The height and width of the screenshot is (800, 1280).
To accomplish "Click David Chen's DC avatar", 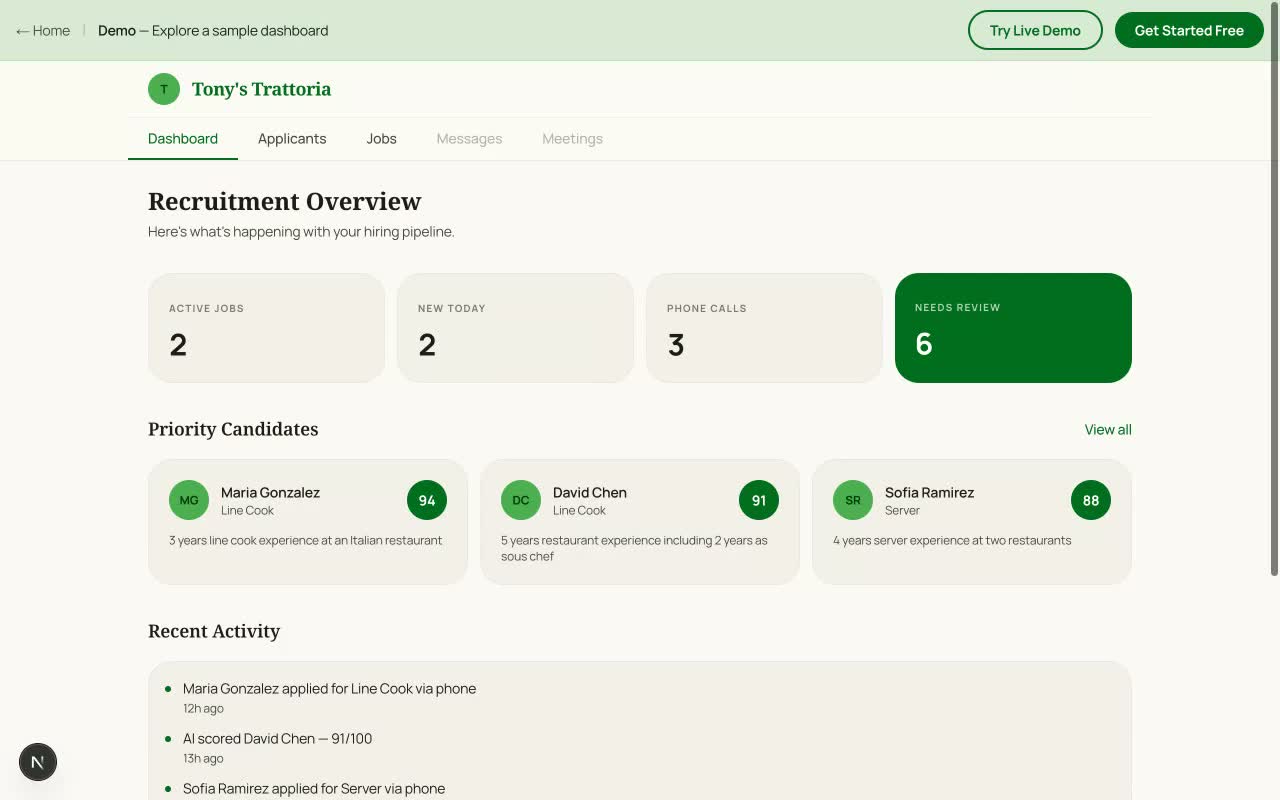I will tap(521, 500).
